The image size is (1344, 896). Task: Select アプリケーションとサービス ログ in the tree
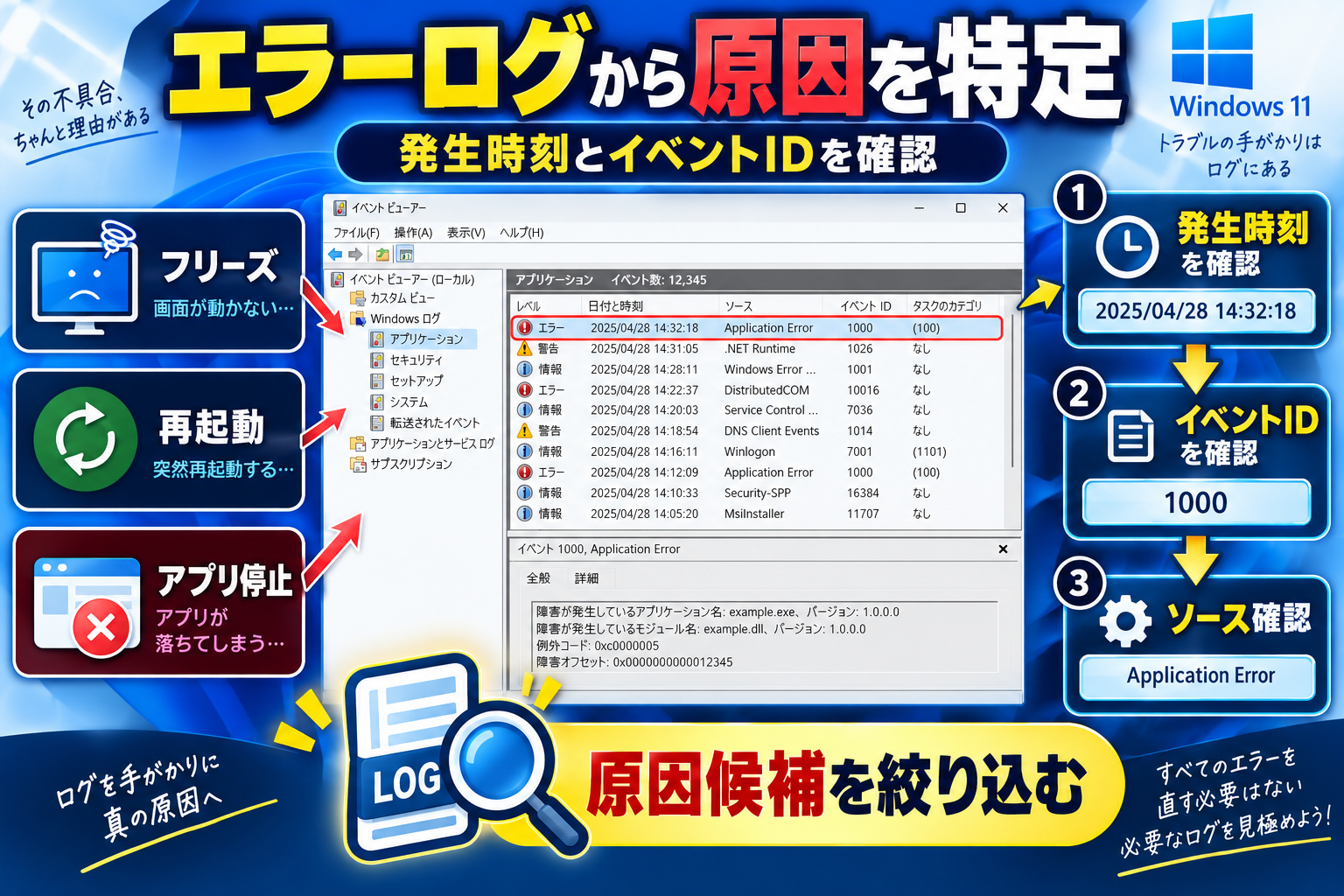[431, 444]
